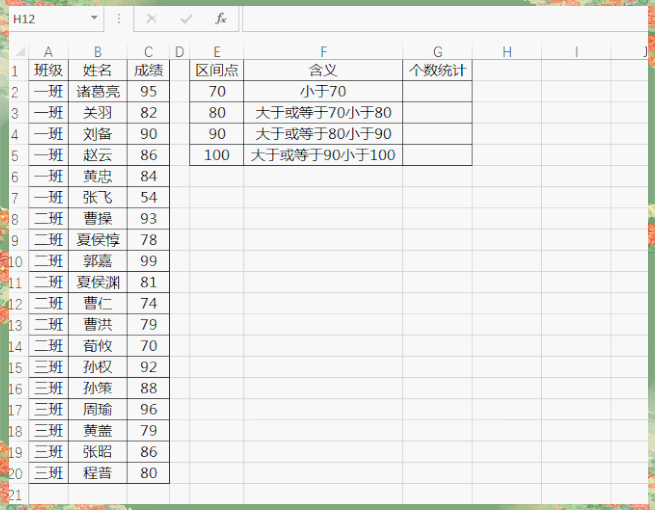The height and width of the screenshot is (510, 655).
Task: Click the score 99 cell
Action: tap(148, 261)
